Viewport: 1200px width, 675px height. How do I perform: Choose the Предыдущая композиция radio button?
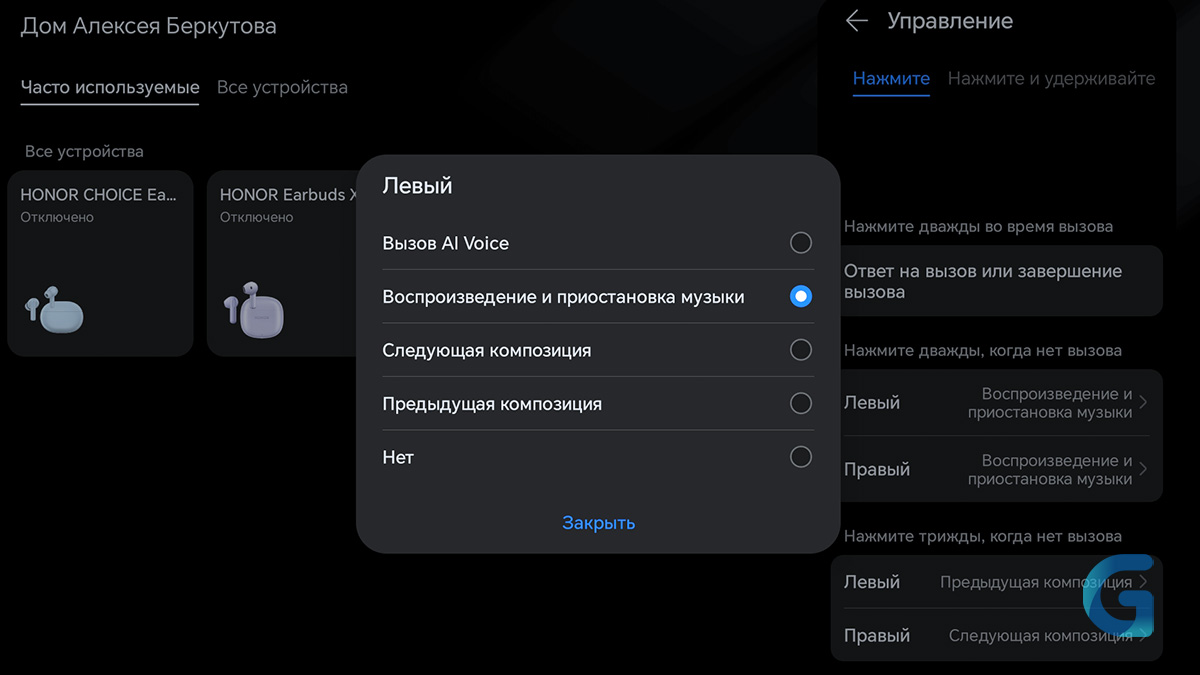[800, 404]
